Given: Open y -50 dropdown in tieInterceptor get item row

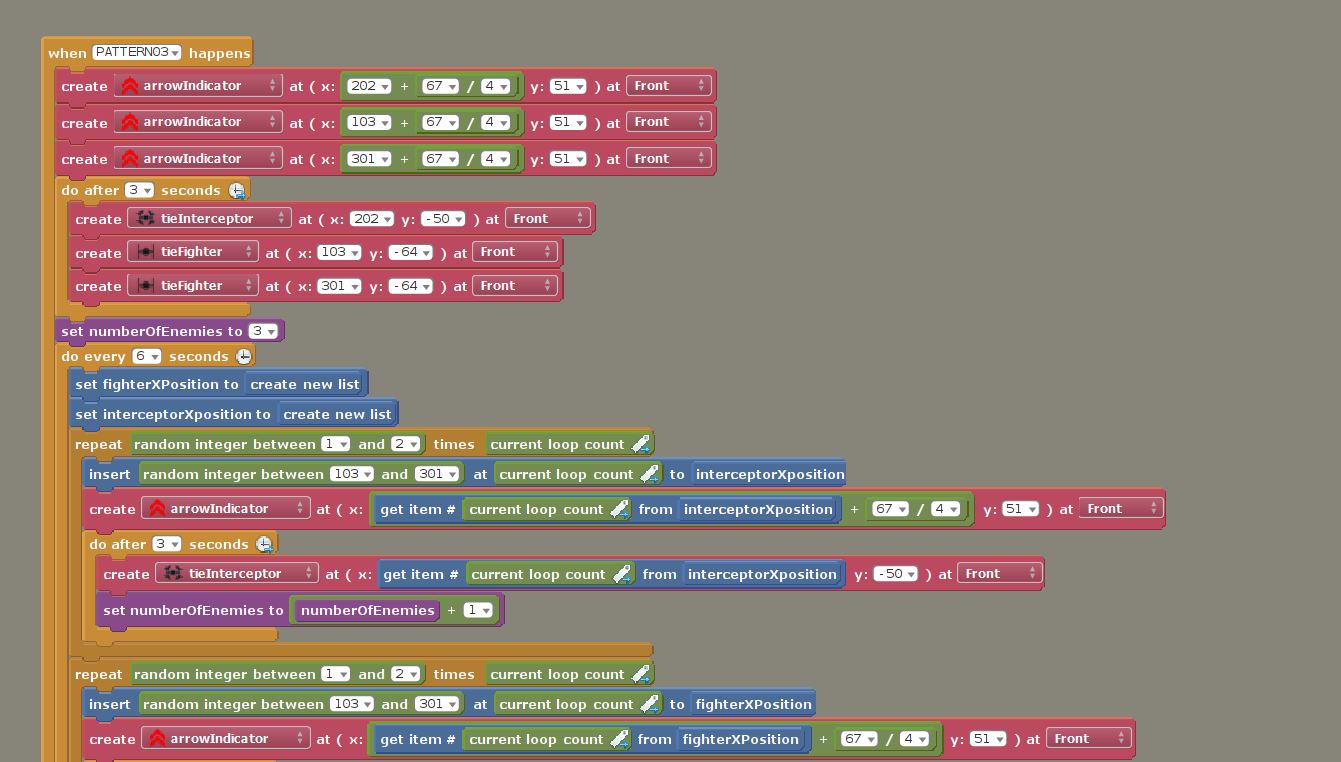Looking at the screenshot, I should pos(895,574).
